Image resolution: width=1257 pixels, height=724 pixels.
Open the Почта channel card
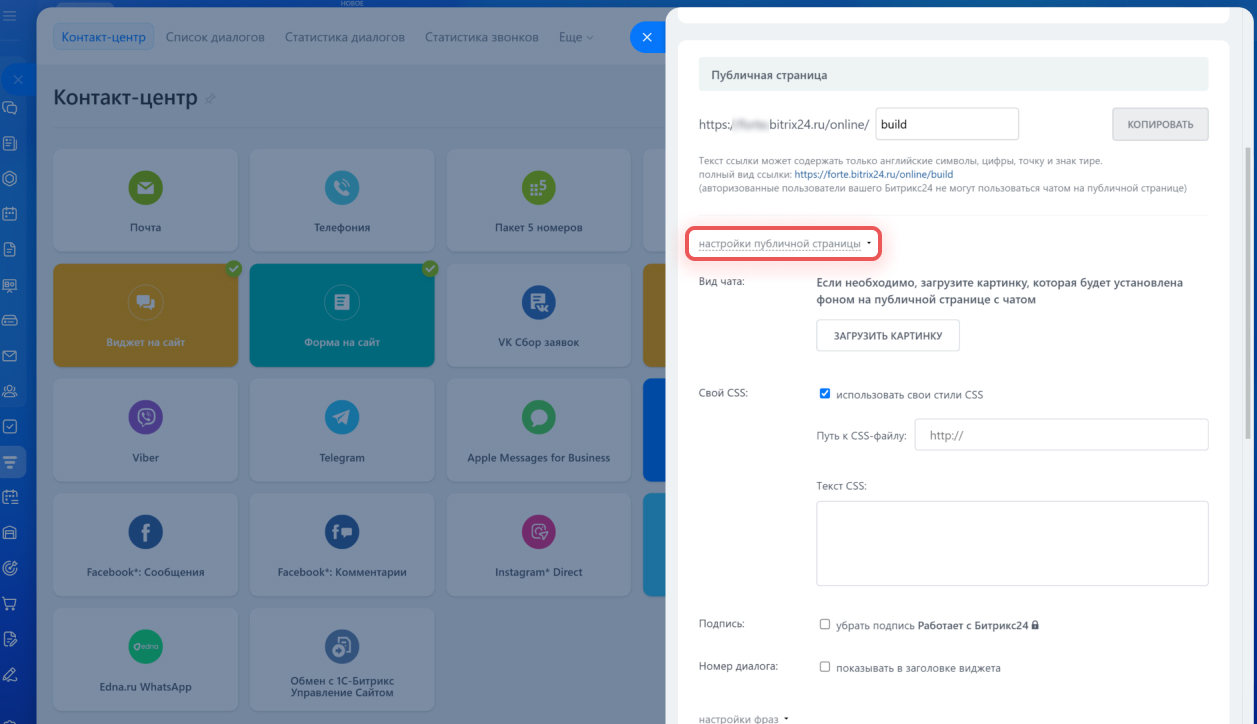(x=145, y=200)
